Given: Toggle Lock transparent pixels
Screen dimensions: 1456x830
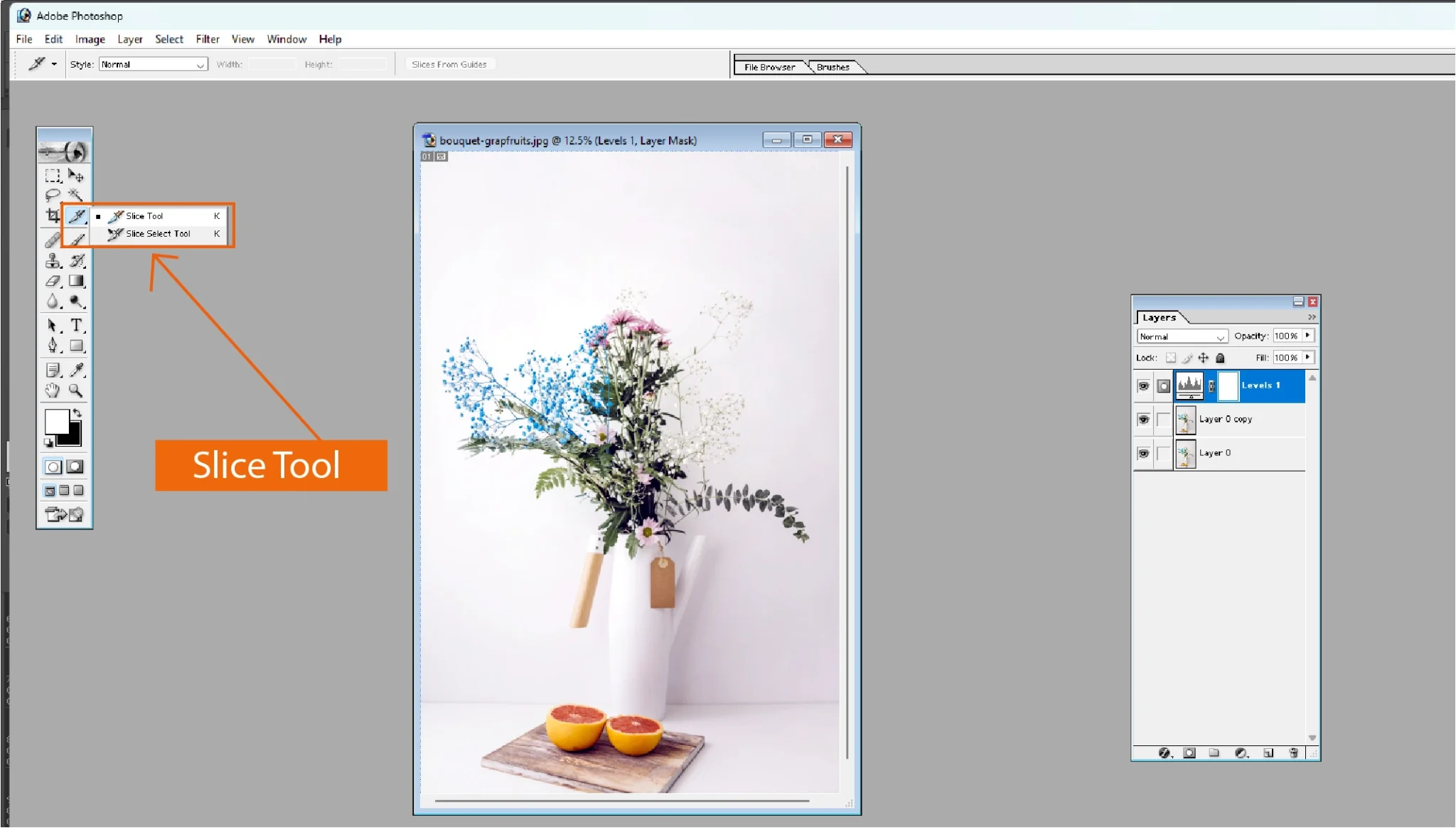Looking at the screenshot, I should click(x=1171, y=358).
